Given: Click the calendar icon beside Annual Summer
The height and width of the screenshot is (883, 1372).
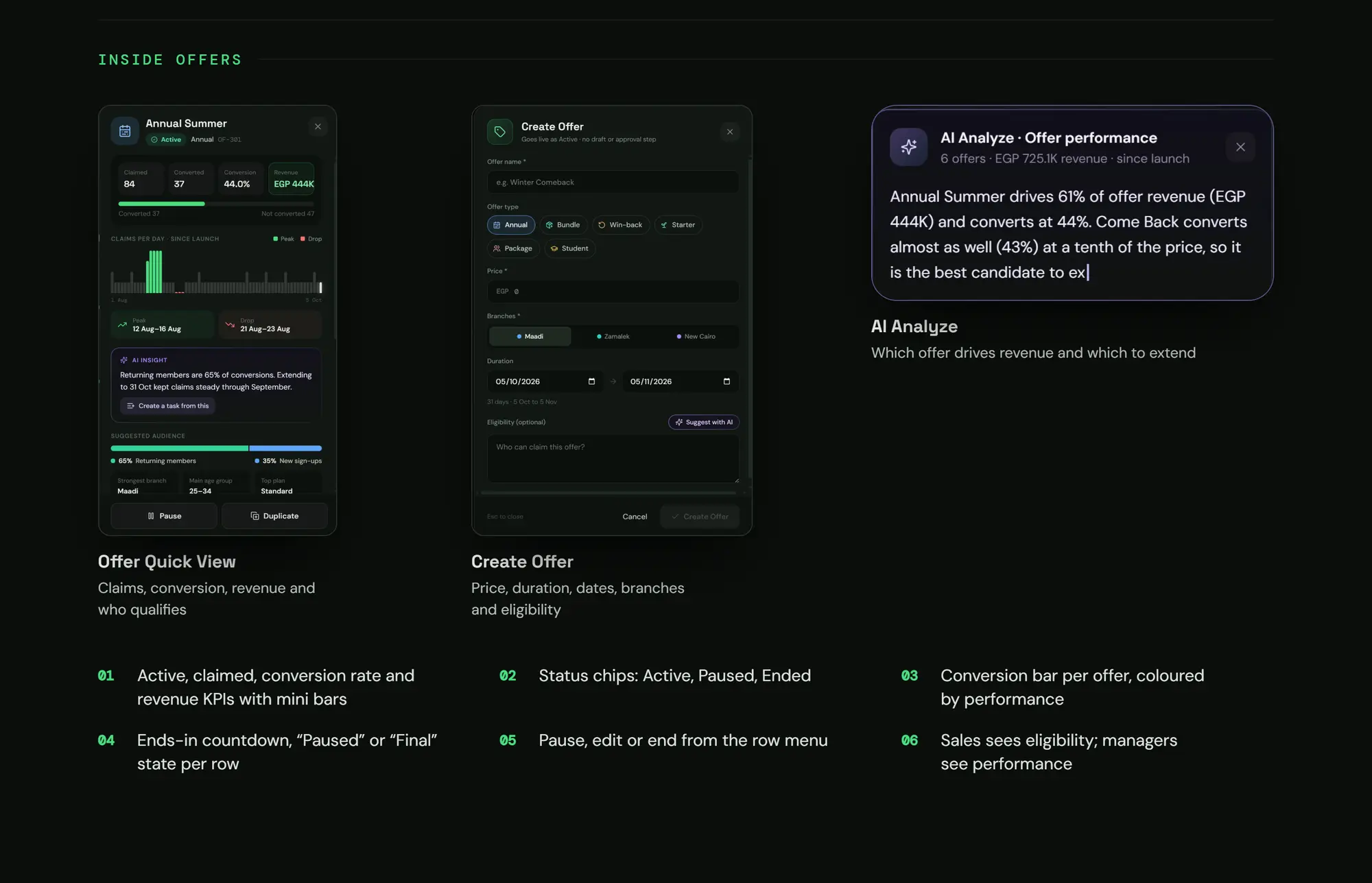Looking at the screenshot, I should pyautogui.click(x=125, y=131).
